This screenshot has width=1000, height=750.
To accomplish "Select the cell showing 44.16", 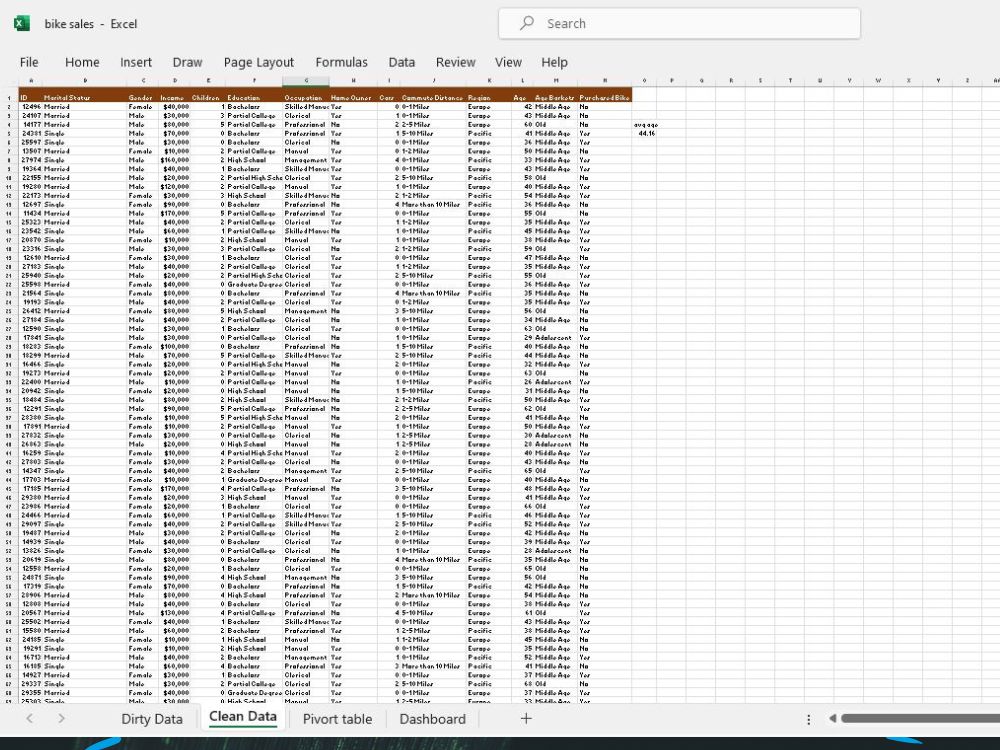I will (x=645, y=133).
